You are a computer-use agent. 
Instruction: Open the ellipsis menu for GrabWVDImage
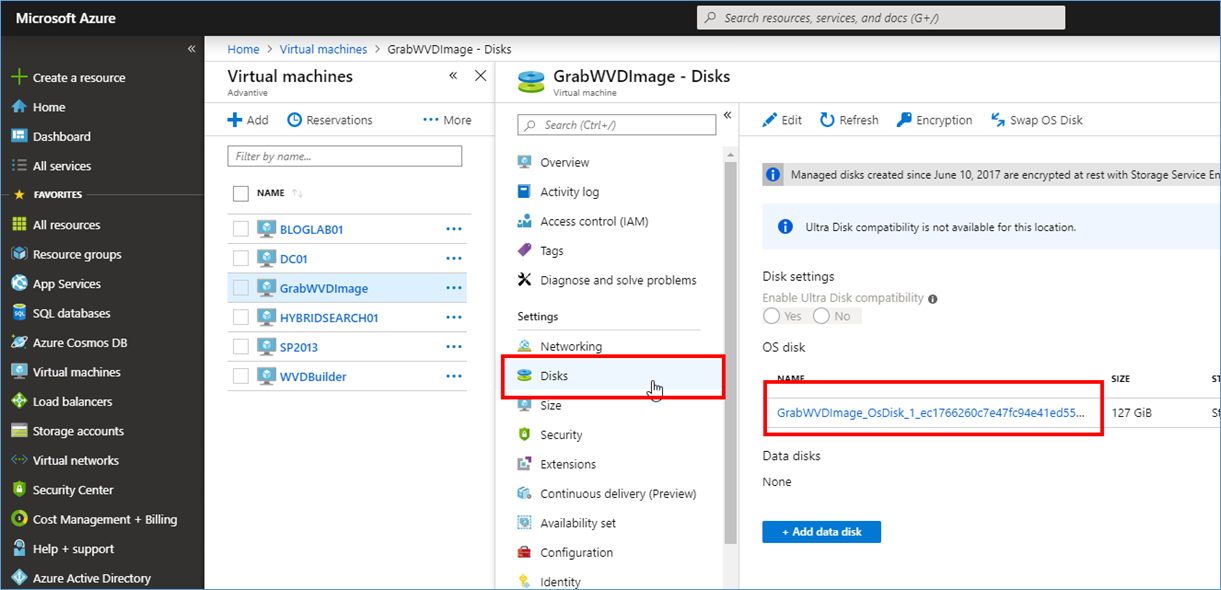[x=454, y=288]
